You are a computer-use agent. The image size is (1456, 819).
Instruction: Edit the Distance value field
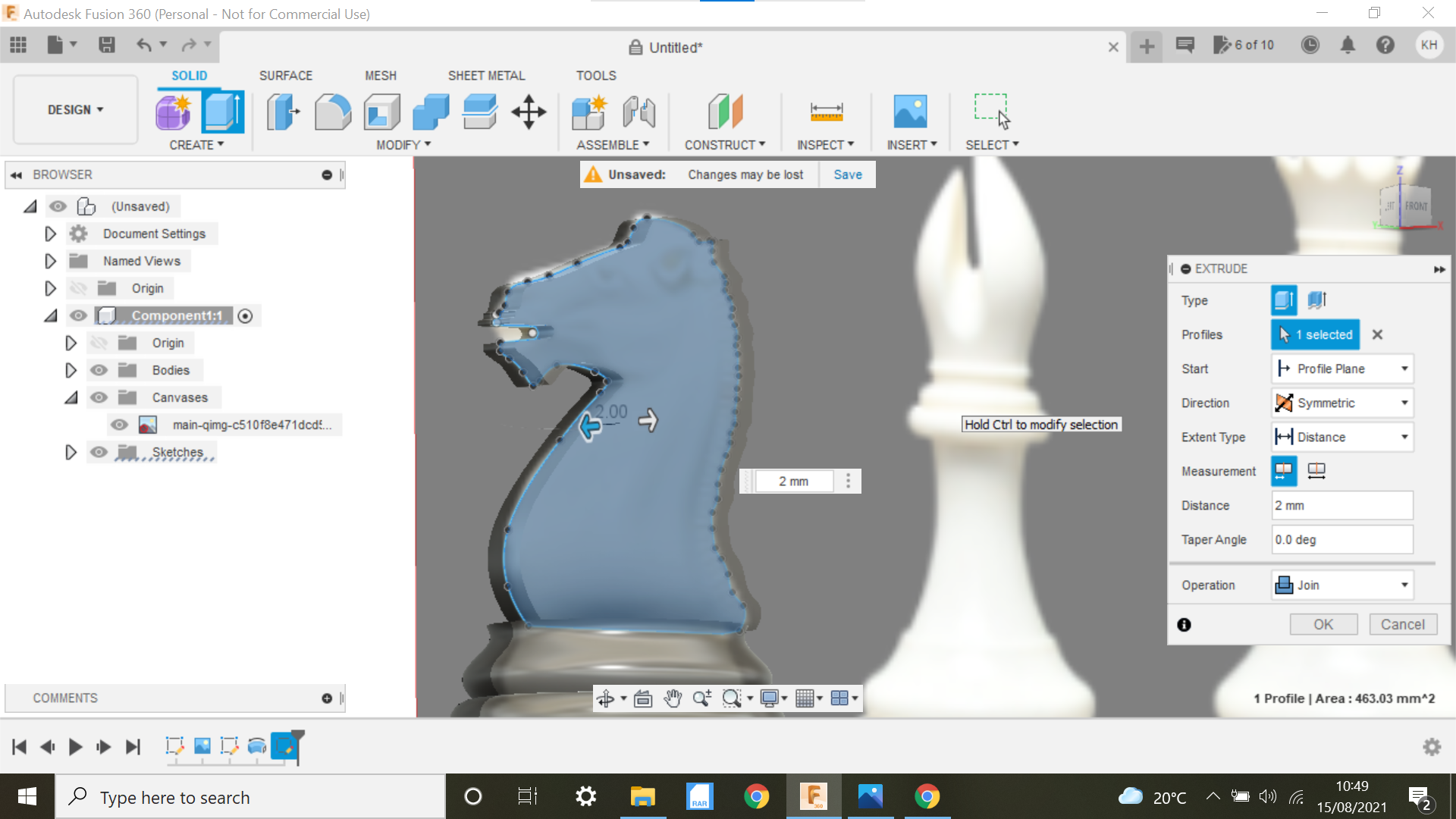pos(1341,505)
